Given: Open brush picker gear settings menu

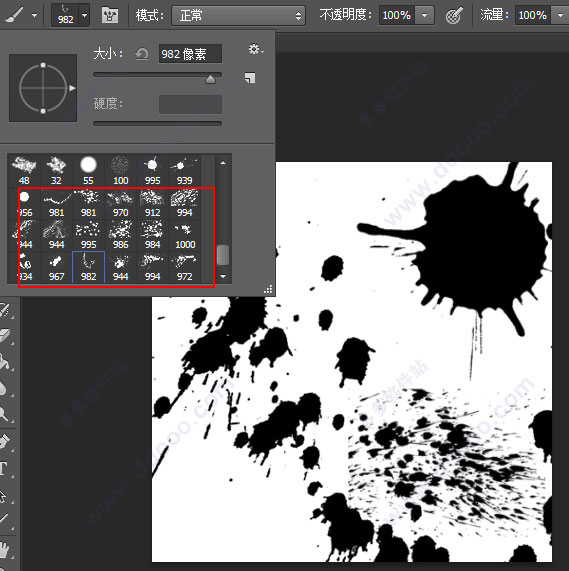Looking at the screenshot, I should point(256,50).
